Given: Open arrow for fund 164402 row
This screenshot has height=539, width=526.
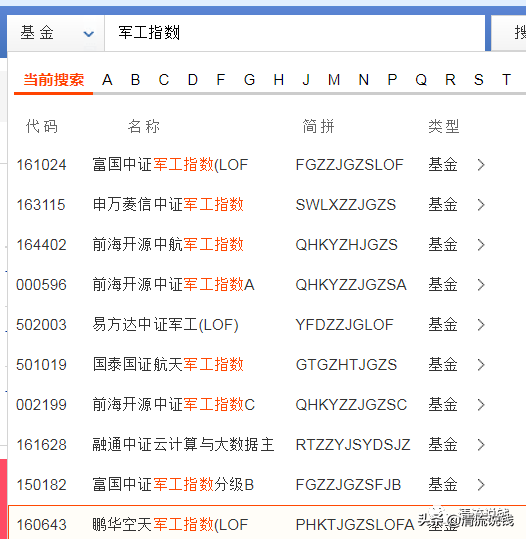Looking at the screenshot, I should 481,245.
